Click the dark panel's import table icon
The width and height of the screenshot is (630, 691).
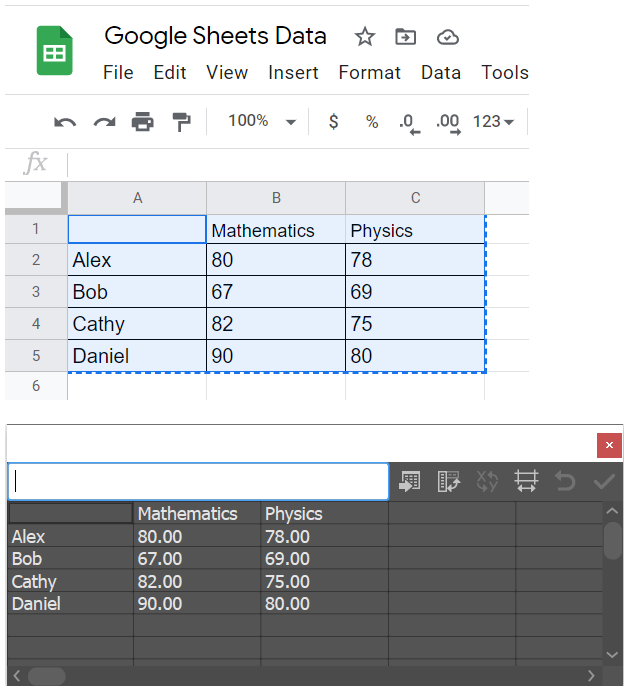click(x=409, y=481)
